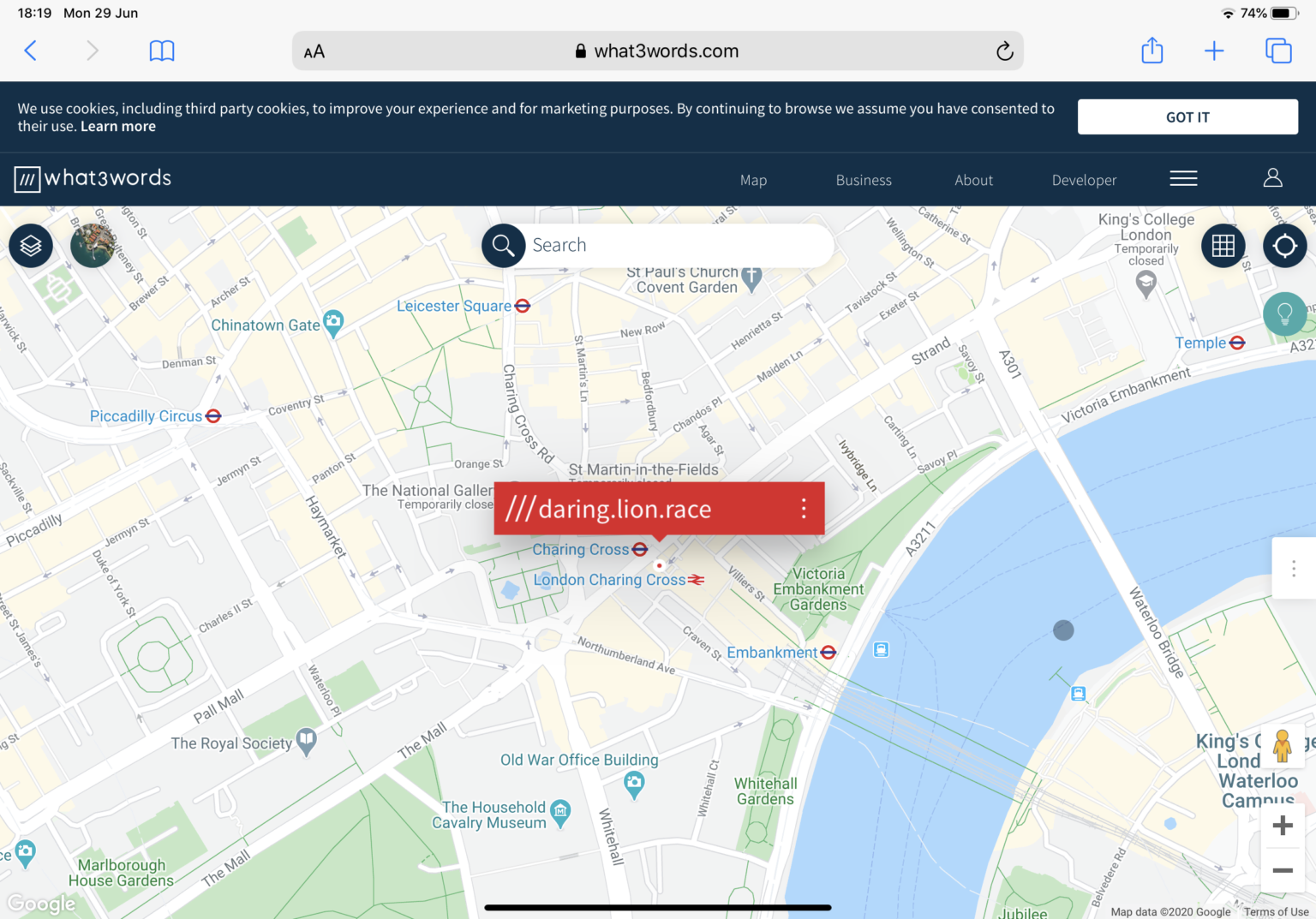Open the Safari share sheet
1316x919 pixels.
(x=1151, y=51)
